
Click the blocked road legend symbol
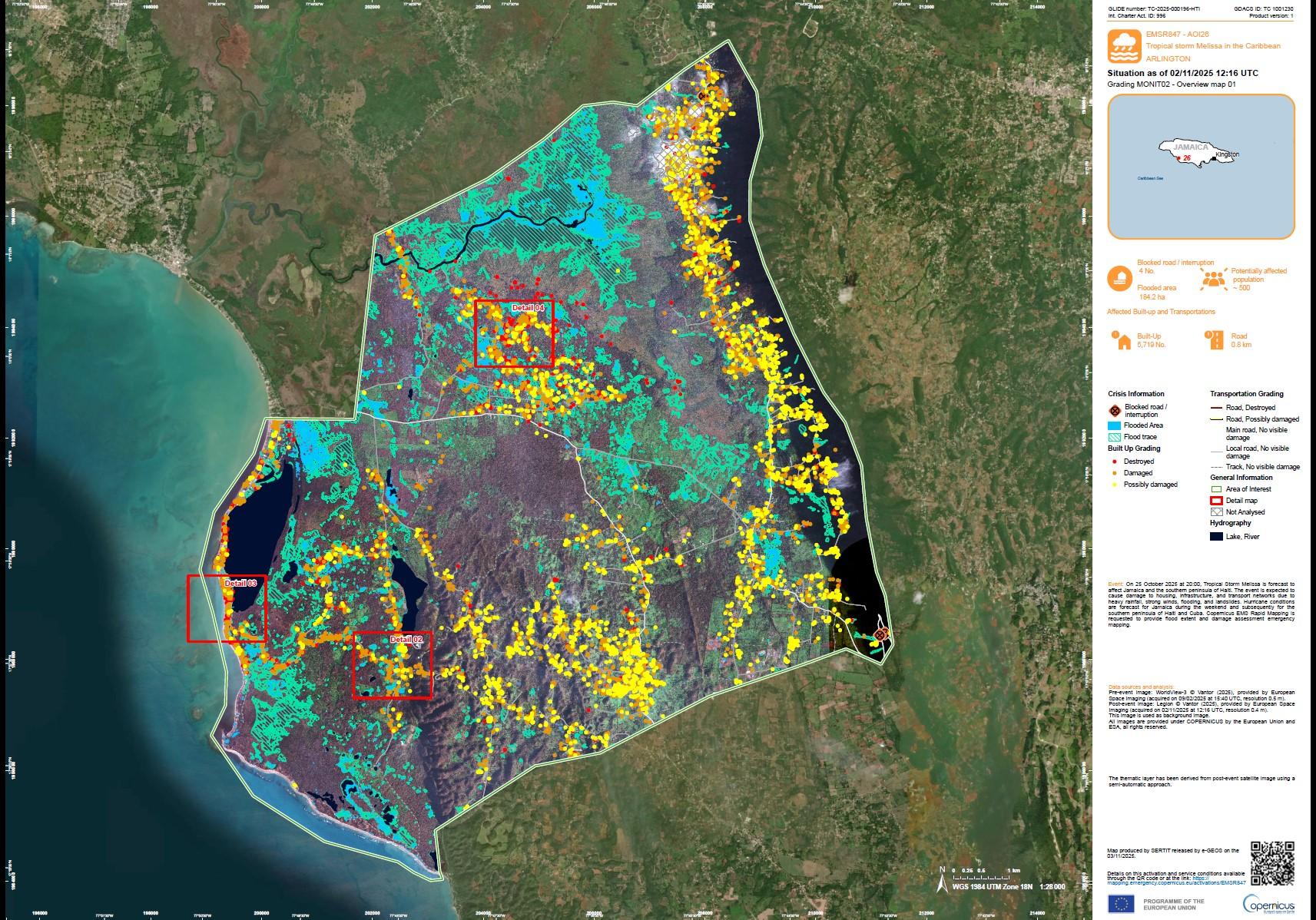pyautogui.click(x=1115, y=411)
